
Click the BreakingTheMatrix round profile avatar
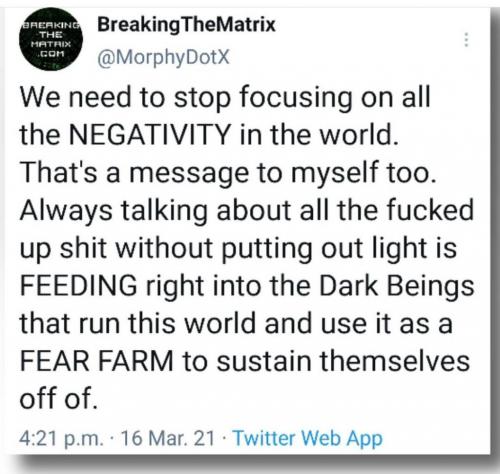(x=51, y=39)
